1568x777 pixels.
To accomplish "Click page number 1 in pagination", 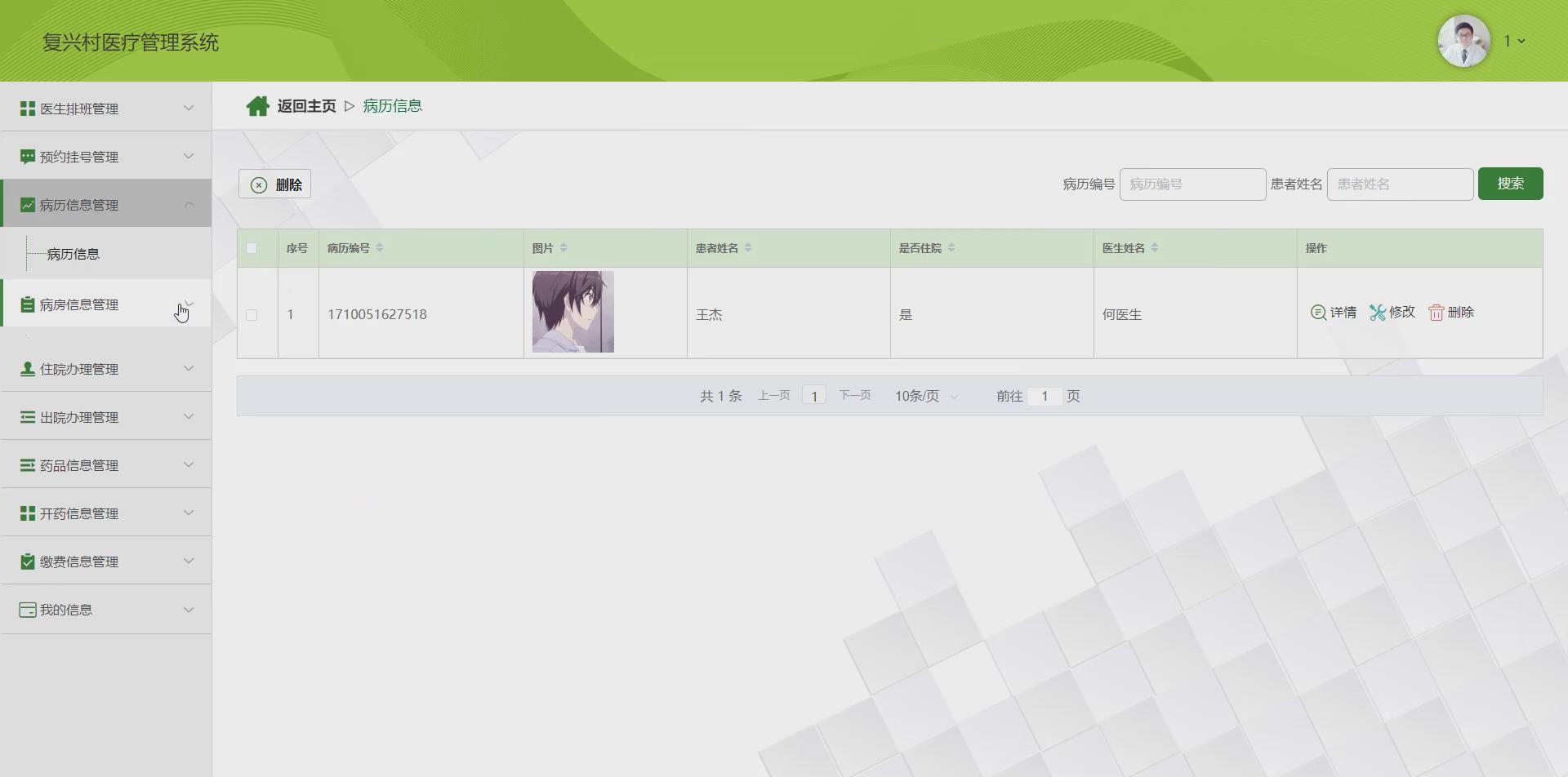I will click(814, 396).
